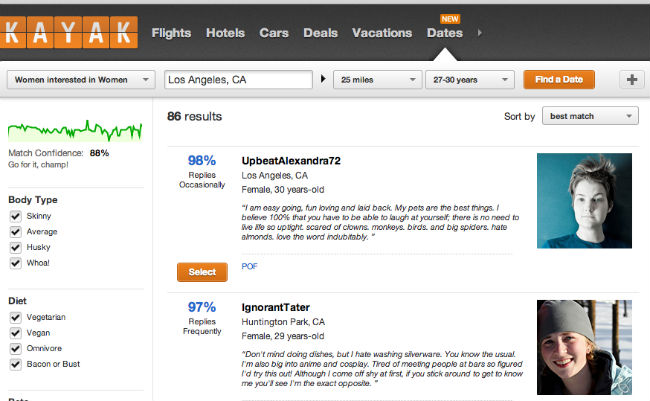Viewport: 650px width, 401px height.
Task: Click IgnorantTater's profile photo
Action: pos(585,347)
